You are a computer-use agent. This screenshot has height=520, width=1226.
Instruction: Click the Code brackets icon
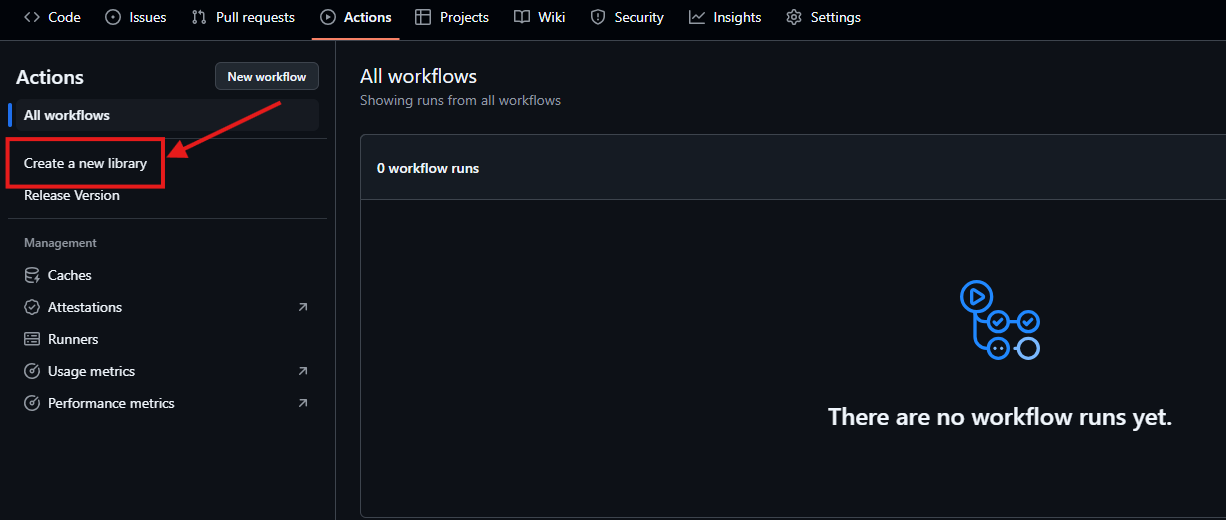pyautogui.click(x=32, y=17)
